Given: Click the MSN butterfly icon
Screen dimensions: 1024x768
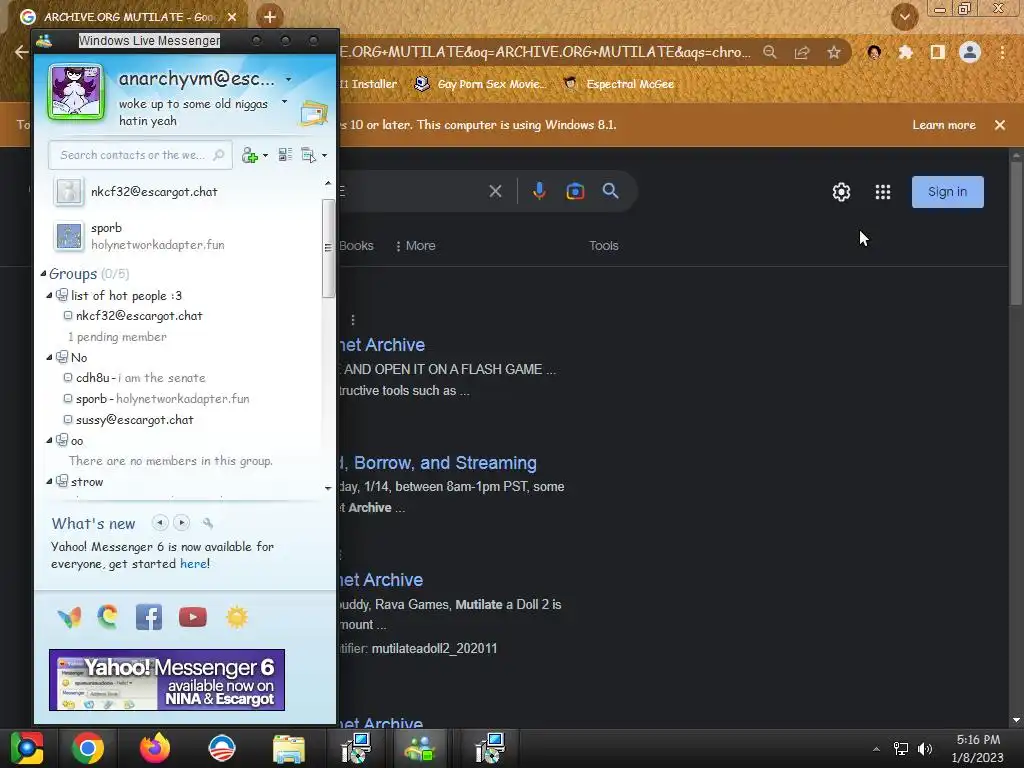Looking at the screenshot, I should click(69, 617).
